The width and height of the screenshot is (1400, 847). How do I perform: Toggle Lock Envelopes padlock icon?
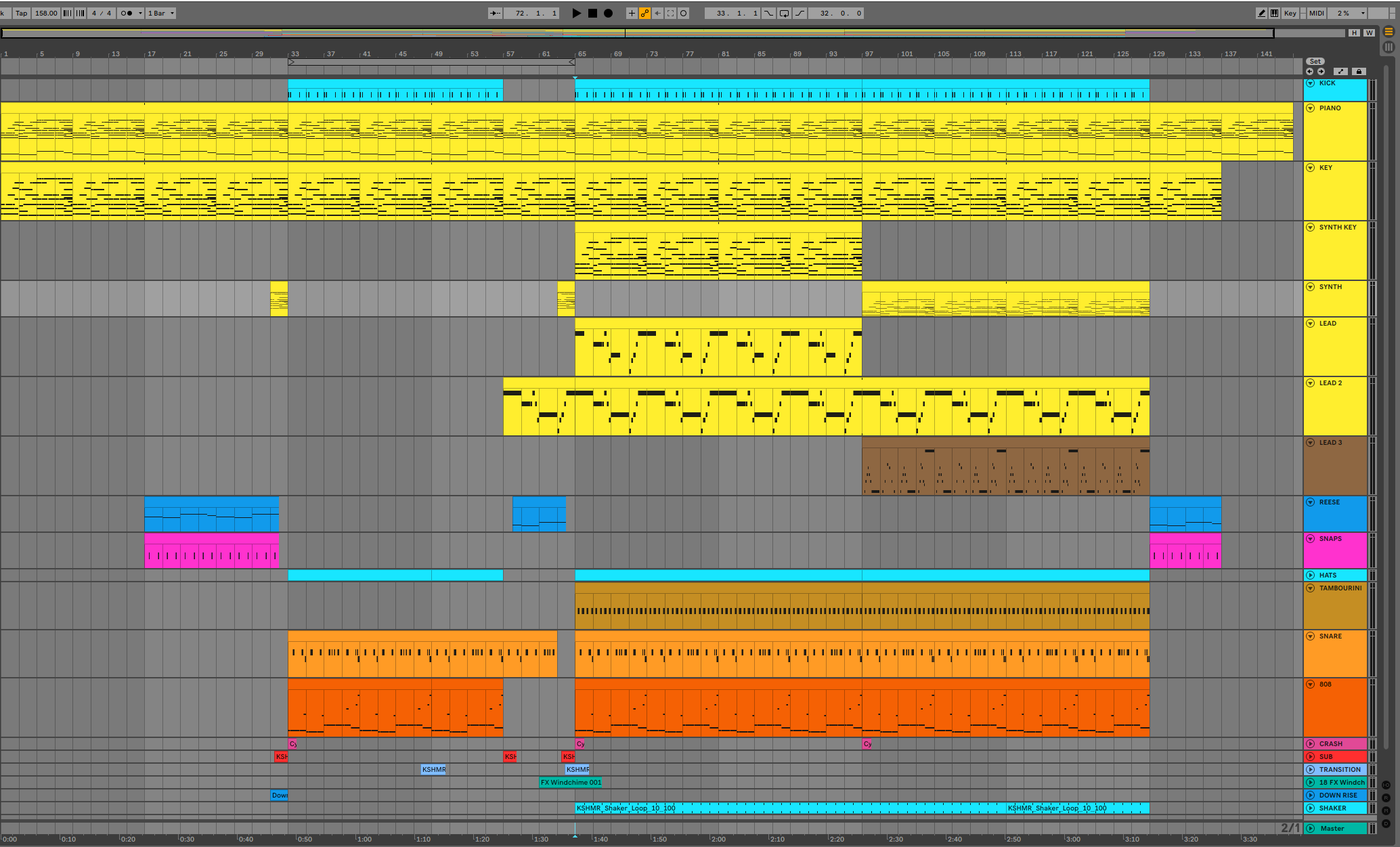coord(1358,71)
